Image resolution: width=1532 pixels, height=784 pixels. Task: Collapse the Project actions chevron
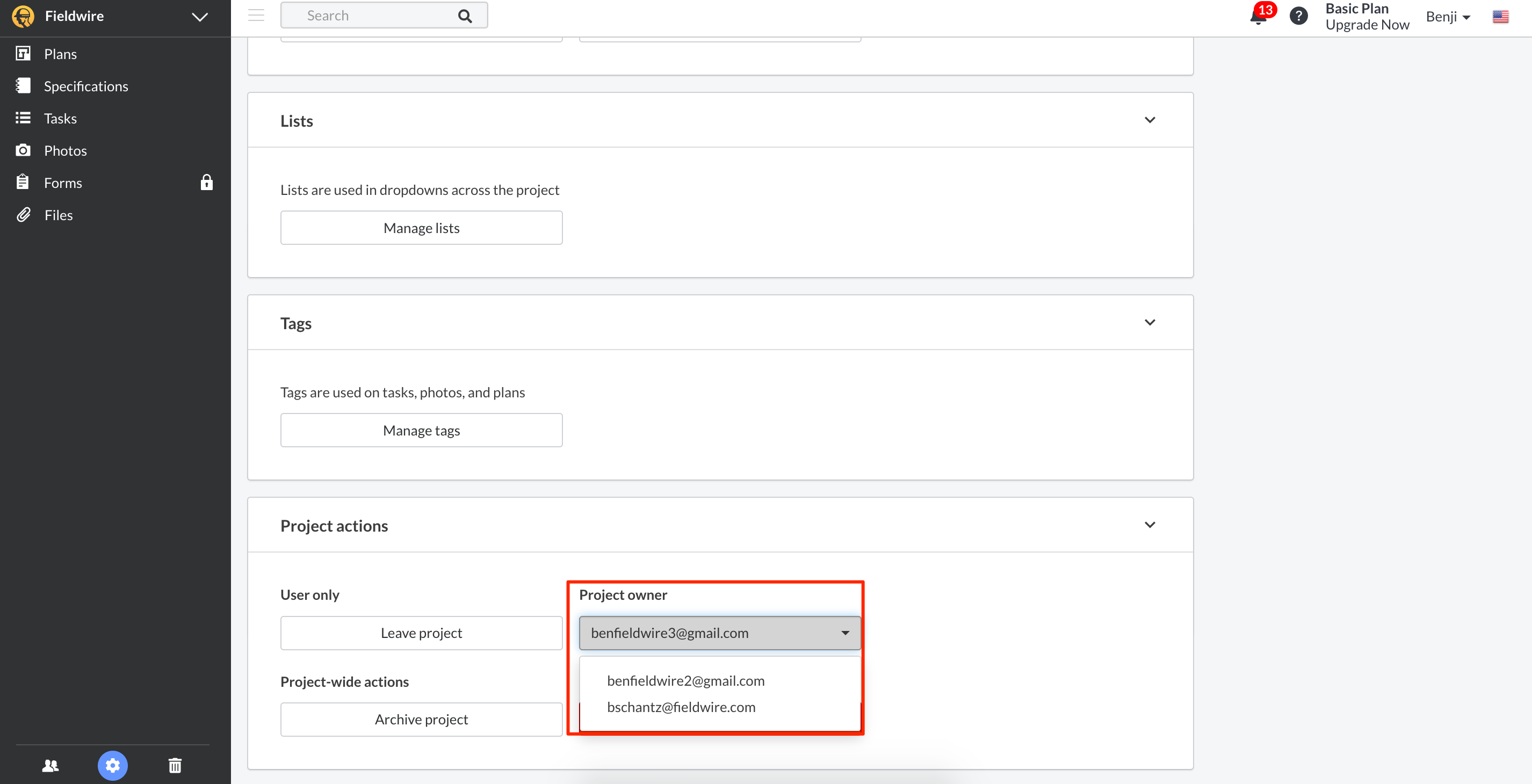click(x=1150, y=524)
